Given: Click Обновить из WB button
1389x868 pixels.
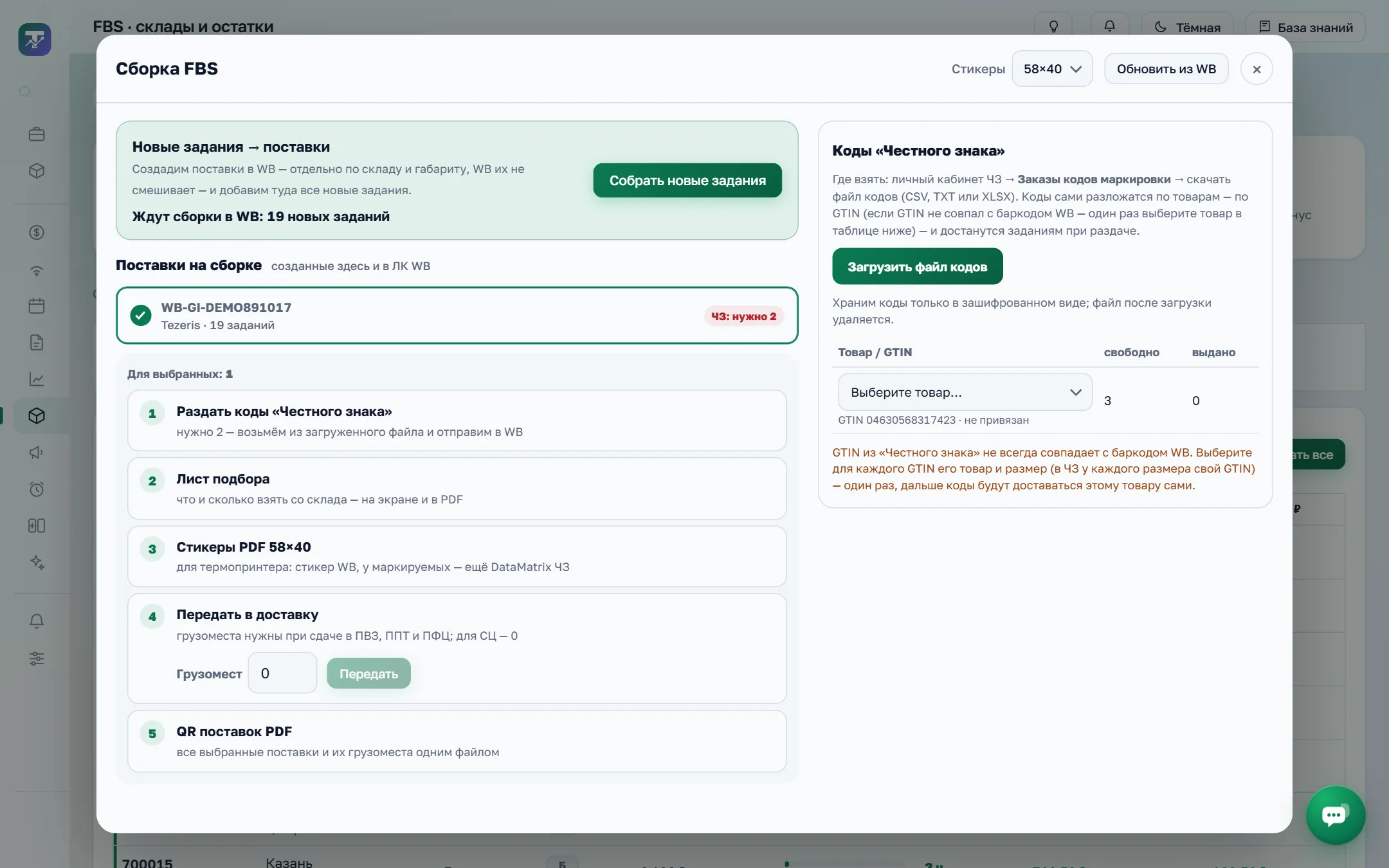Looking at the screenshot, I should 1166,69.
